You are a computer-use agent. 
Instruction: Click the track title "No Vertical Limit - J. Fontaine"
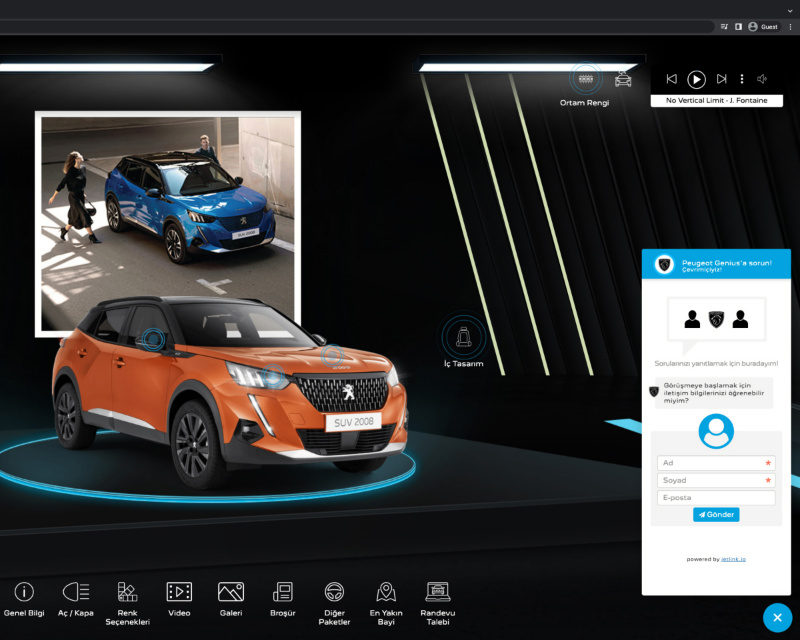[x=716, y=101]
